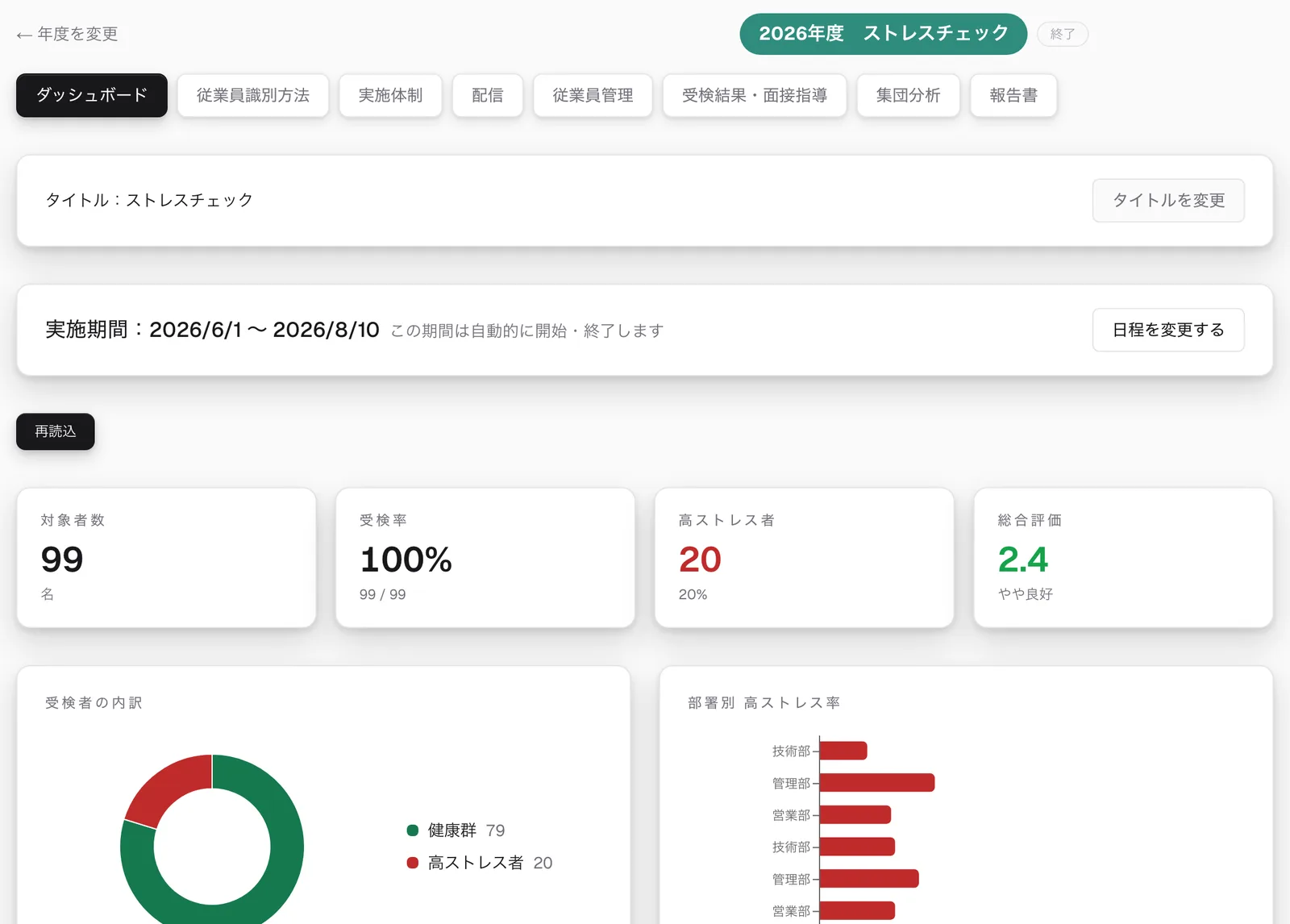Select the タイトル：ストレスチェック text
This screenshot has width=1290, height=924.
tap(149, 200)
